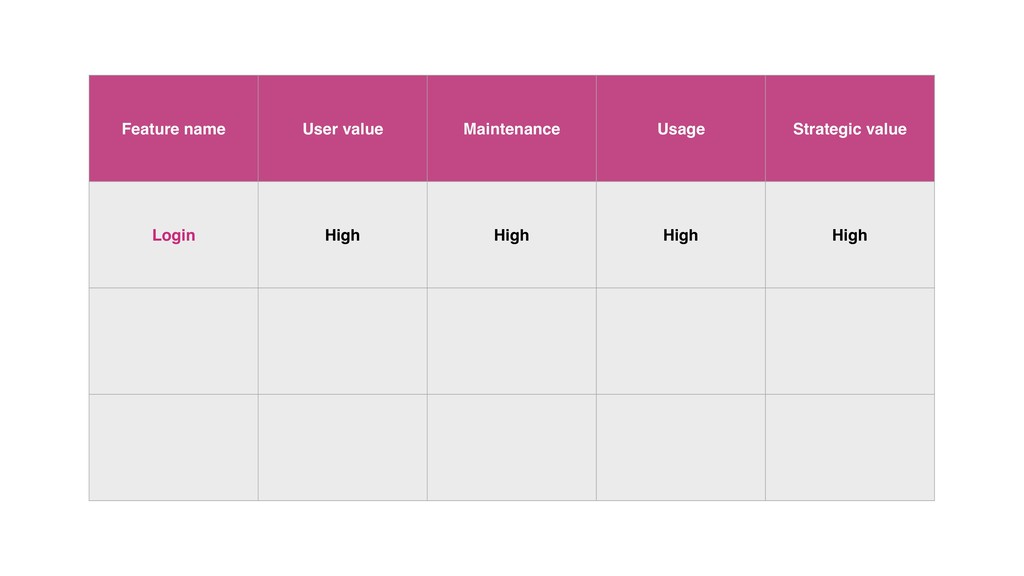Select High under User value
The height and width of the screenshot is (576, 1024).
point(342,235)
